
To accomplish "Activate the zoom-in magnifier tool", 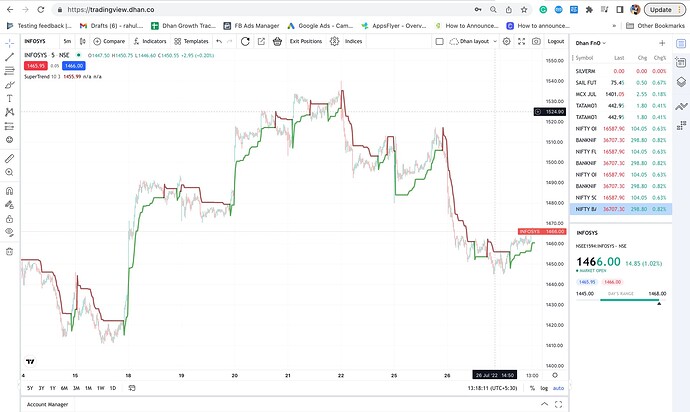I will pyautogui.click(x=9, y=172).
